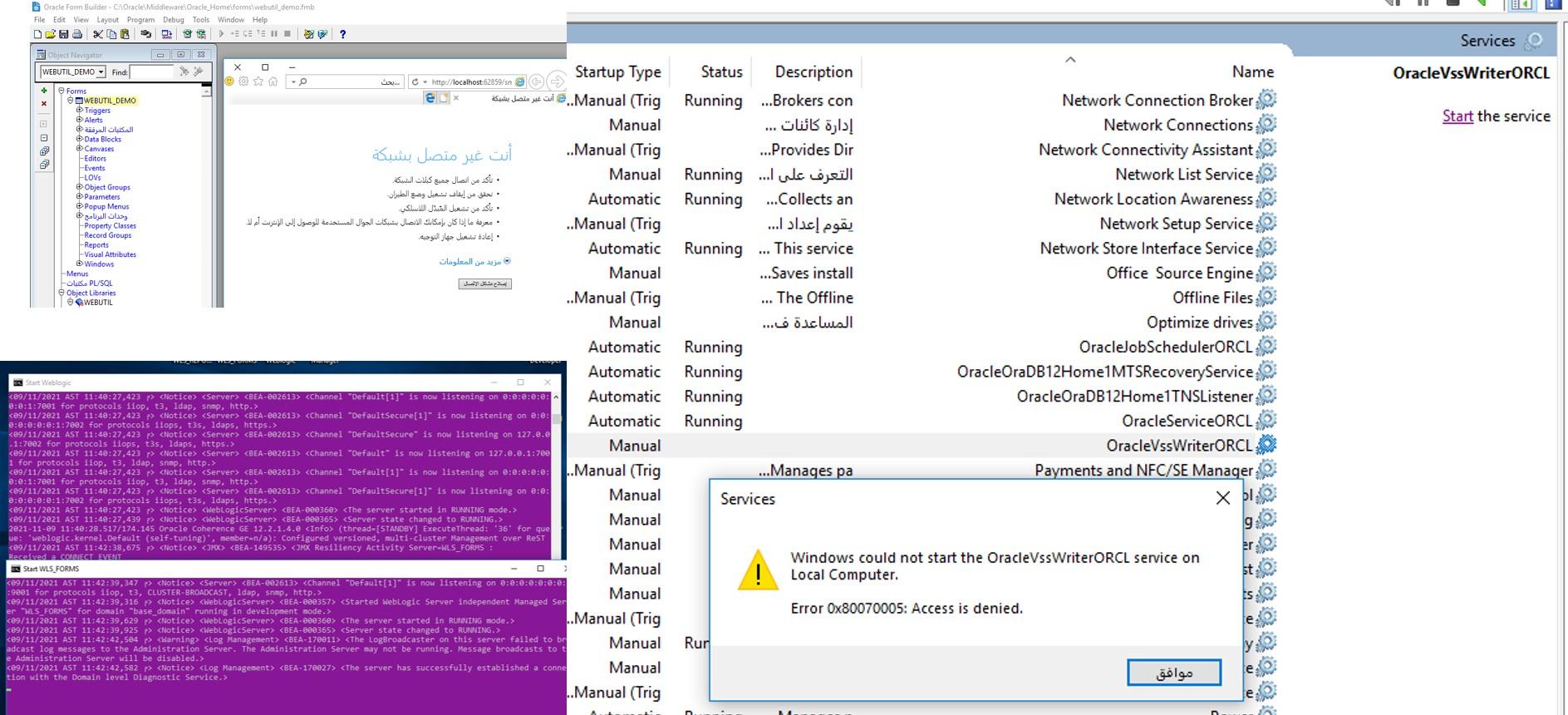Image resolution: width=1568 pixels, height=715 pixels.
Task: Select the OracleServiceORCL service row
Action: [1186, 421]
